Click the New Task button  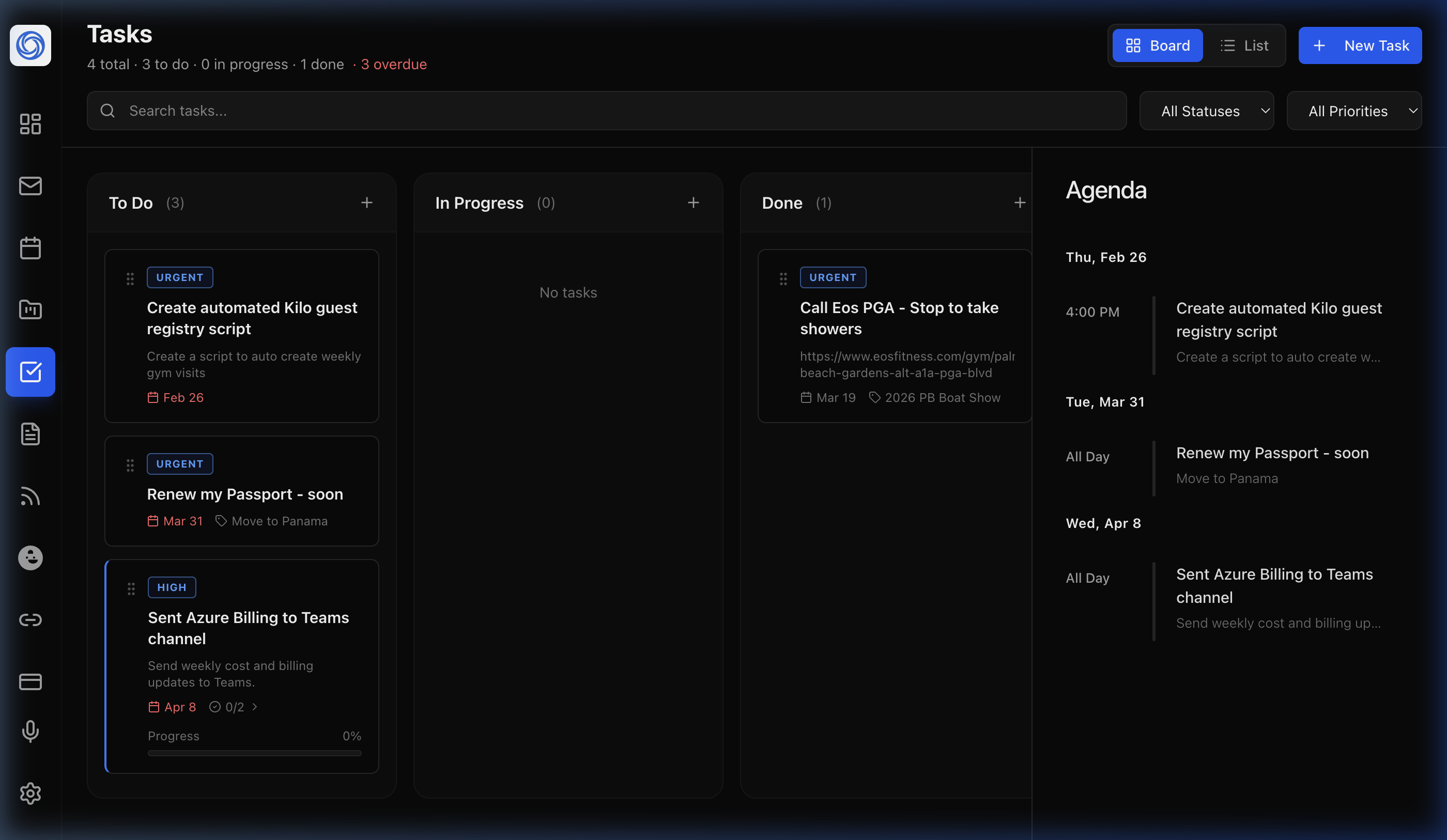point(1360,45)
